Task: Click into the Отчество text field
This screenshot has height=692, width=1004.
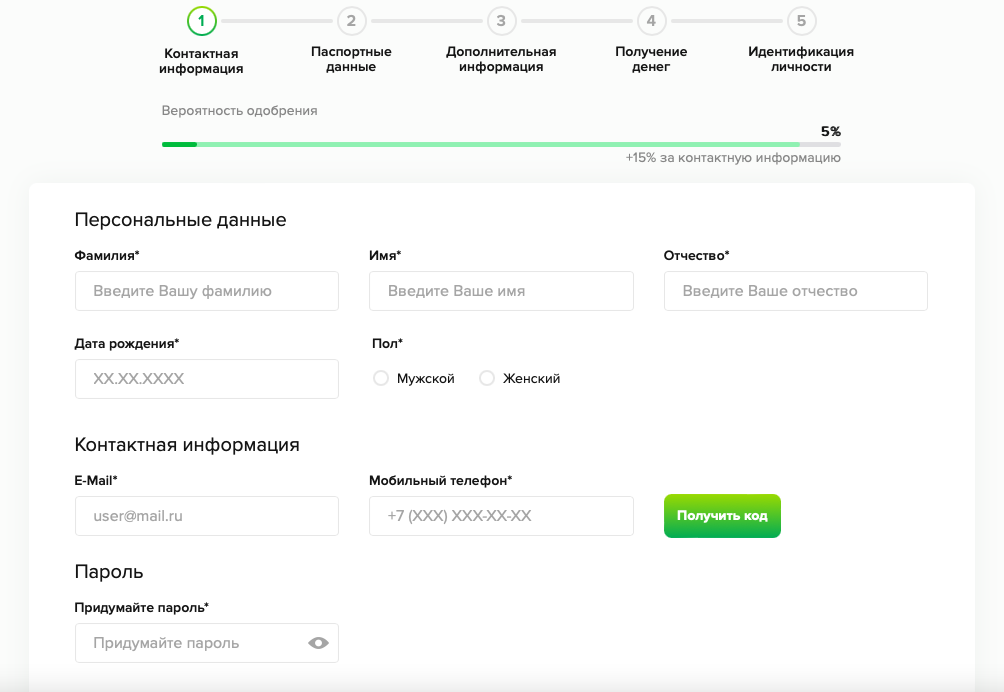Action: tap(795, 291)
